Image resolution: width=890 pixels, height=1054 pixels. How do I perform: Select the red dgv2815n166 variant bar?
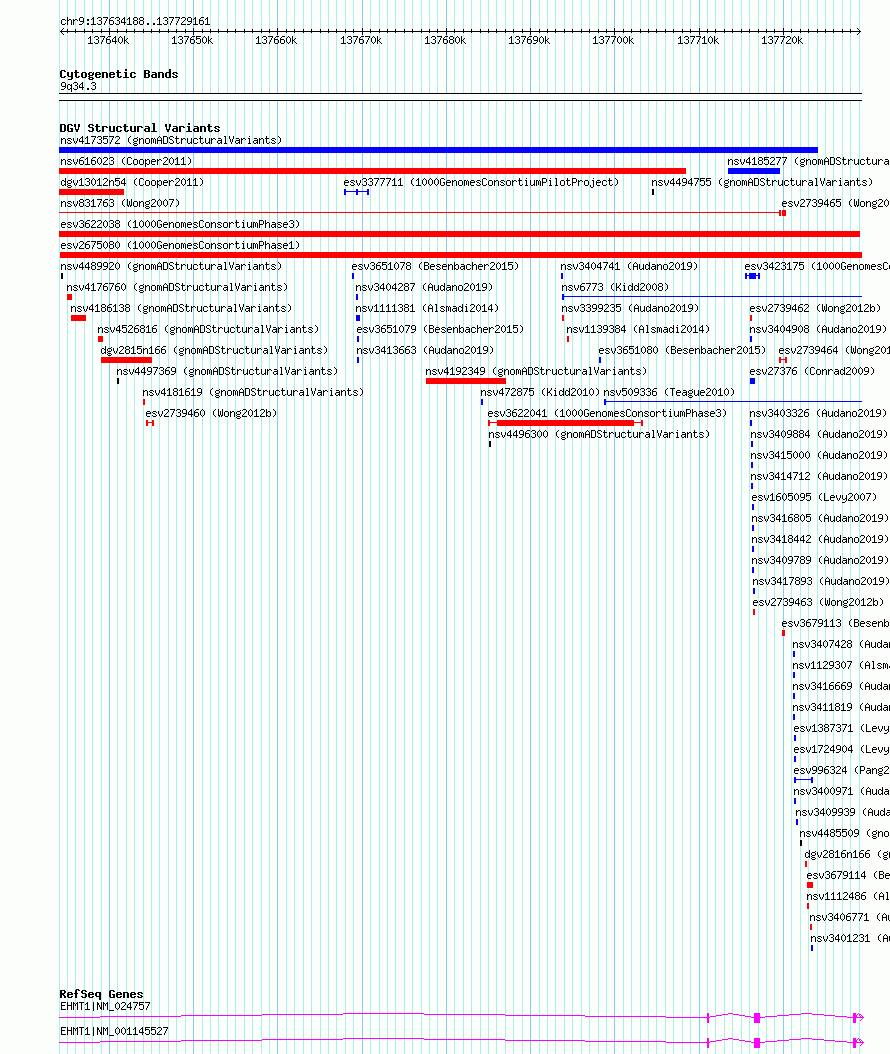[126, 360]
